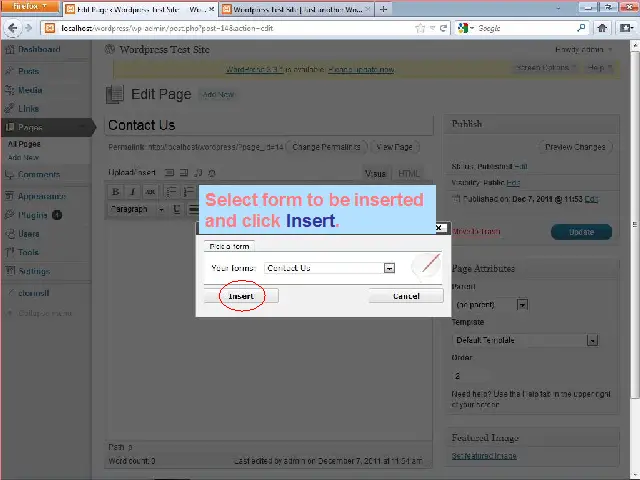Image resolution: width=640 pixels, height=480 pixels.
Task: Click the bookmark star in address bar
Action: point(420,28)
